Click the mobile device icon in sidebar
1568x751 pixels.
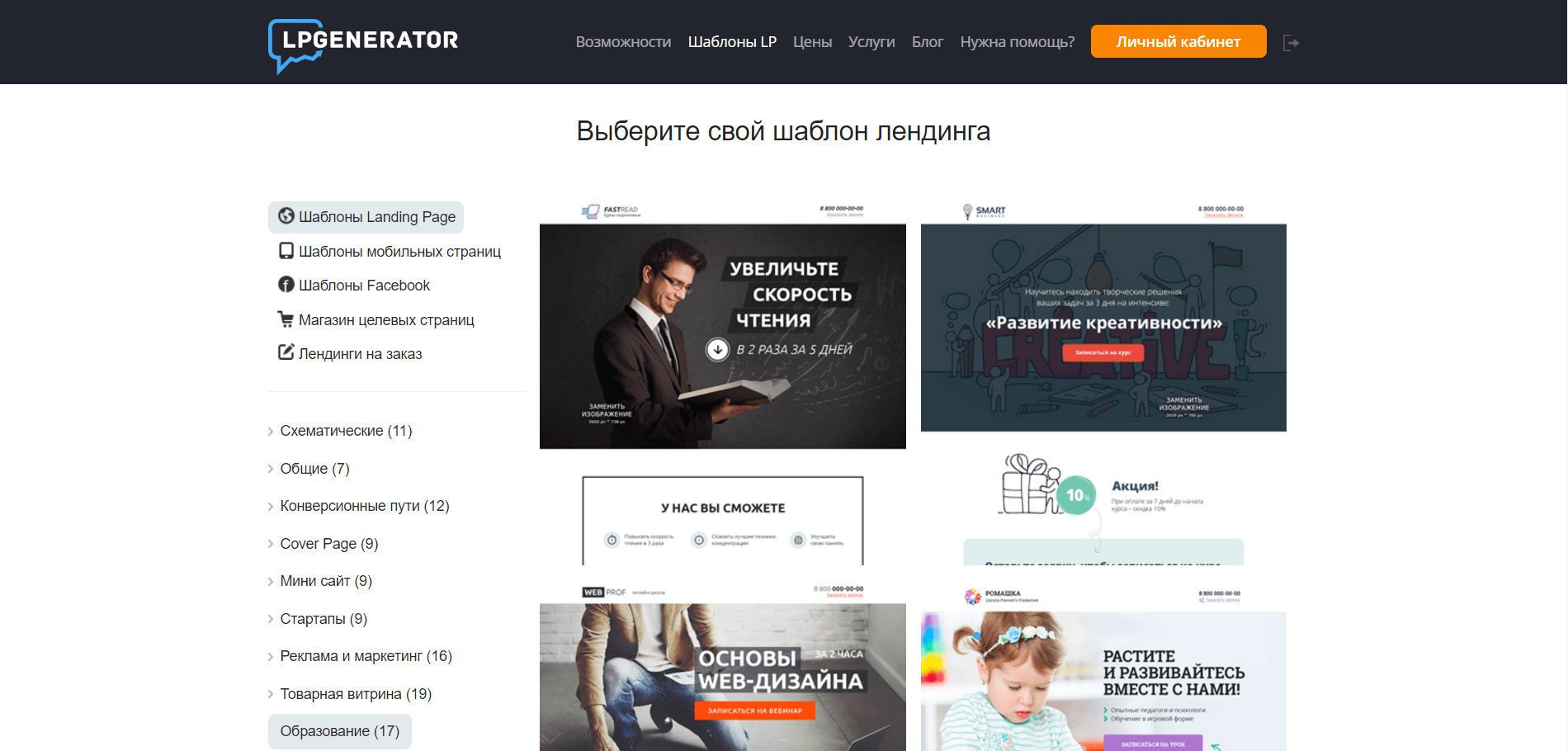(x=286, y=251)
